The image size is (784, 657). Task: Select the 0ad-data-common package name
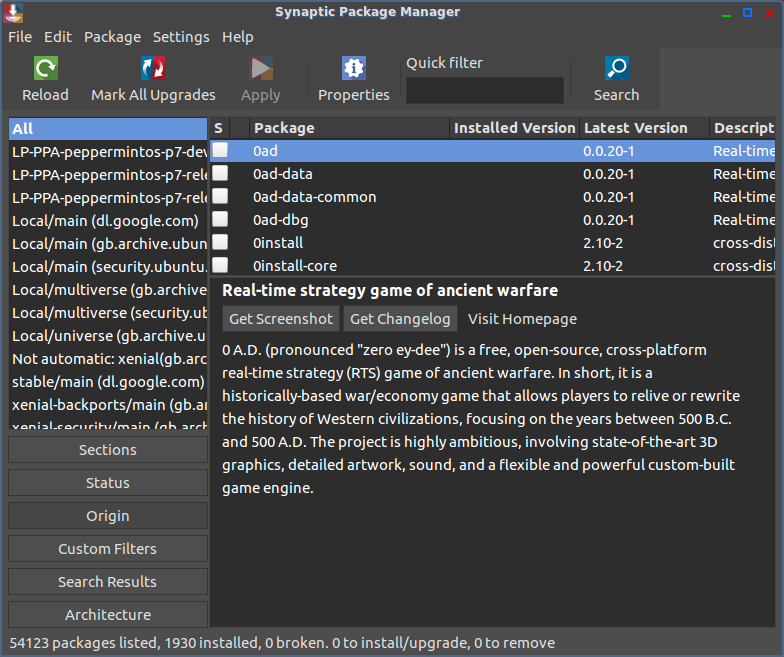click(x=314, y=197)
